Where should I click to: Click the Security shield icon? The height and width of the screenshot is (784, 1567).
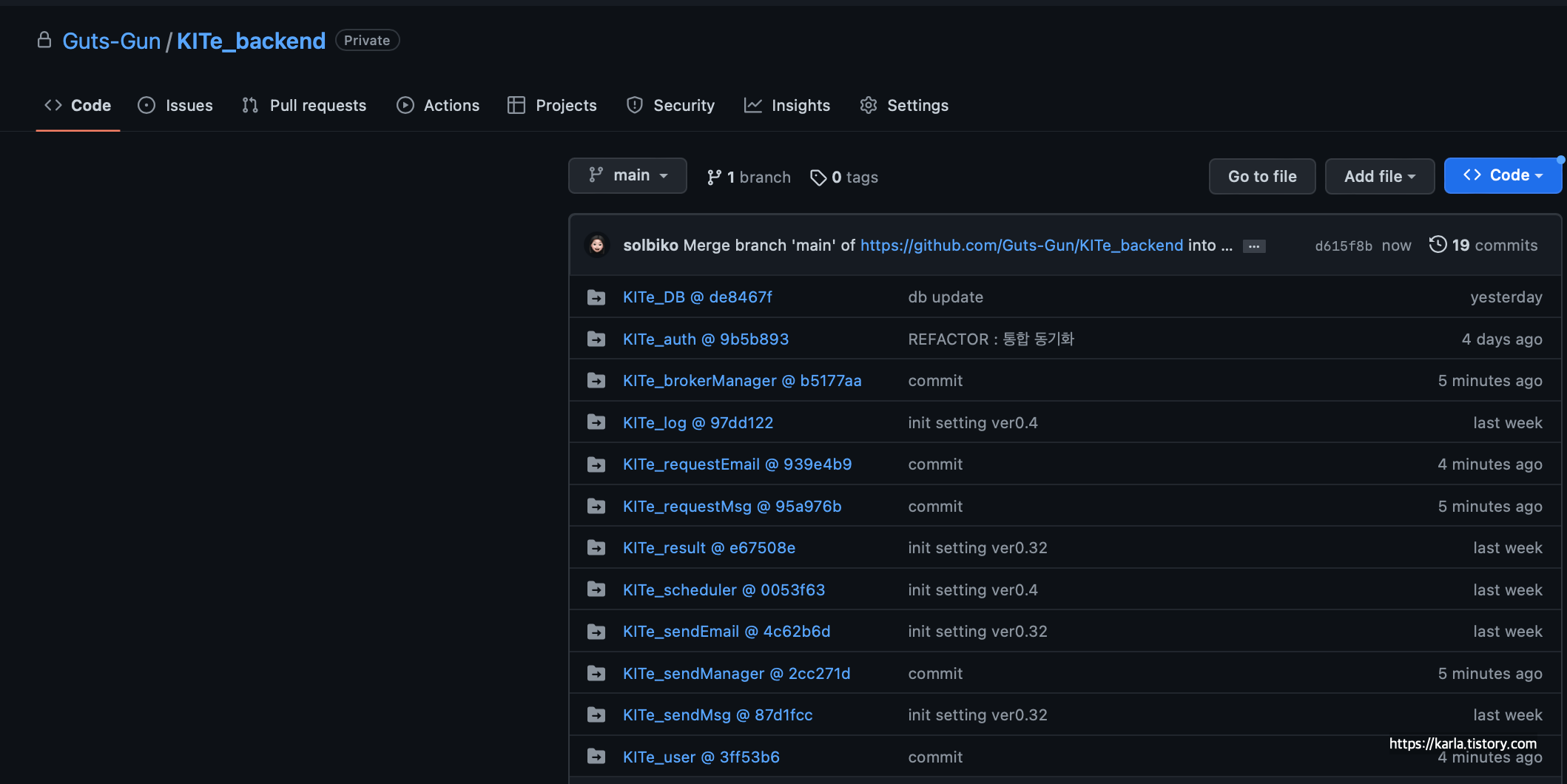tap(635, 105)
